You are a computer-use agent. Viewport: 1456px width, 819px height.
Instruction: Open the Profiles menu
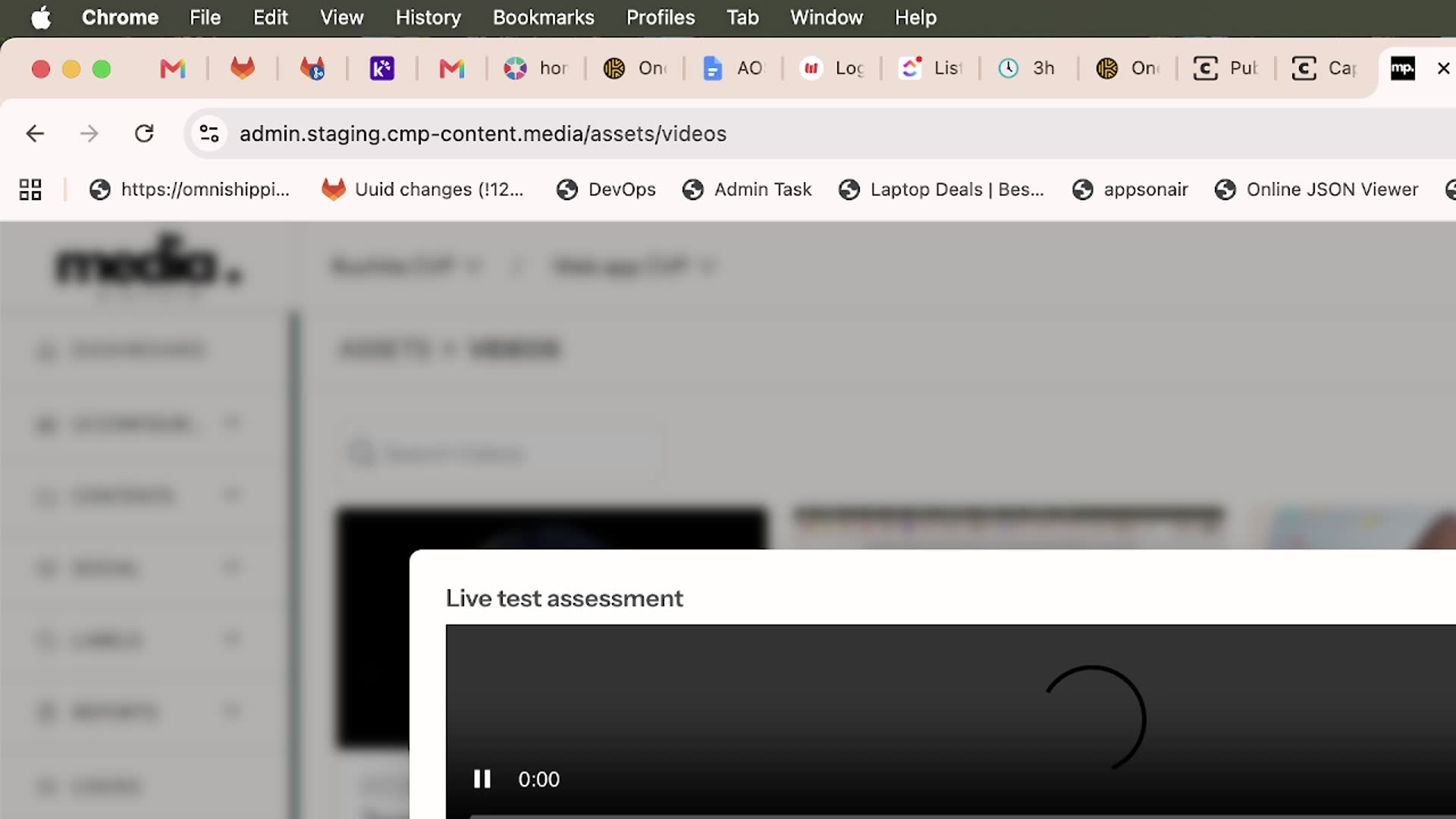[661, 17]
